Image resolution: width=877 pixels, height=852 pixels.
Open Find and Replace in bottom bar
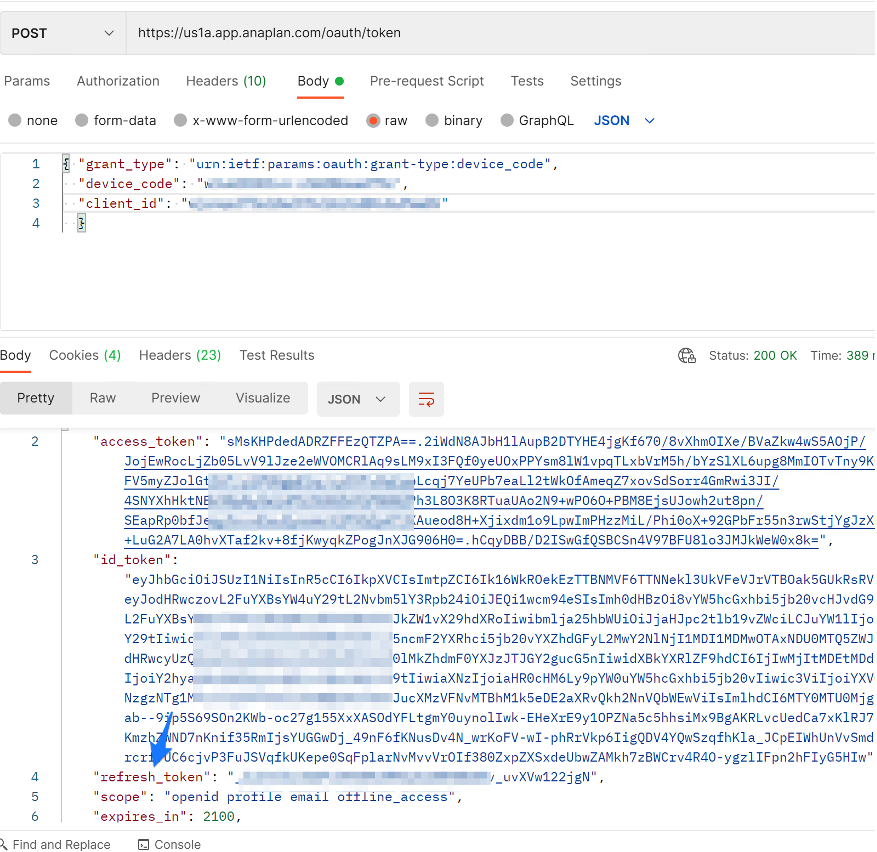pos(55,844)
